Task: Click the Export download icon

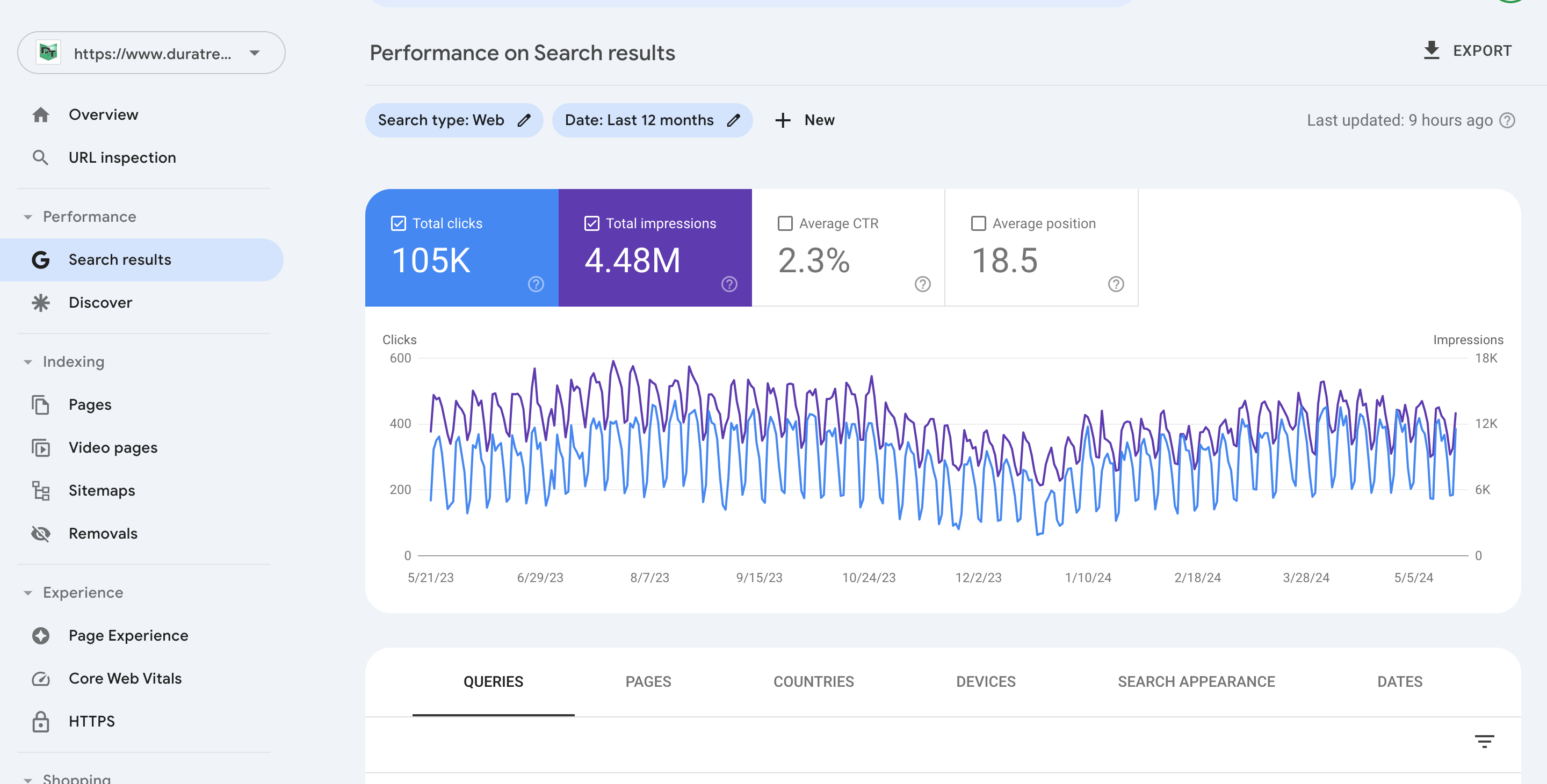Action: coord(1431,50)
